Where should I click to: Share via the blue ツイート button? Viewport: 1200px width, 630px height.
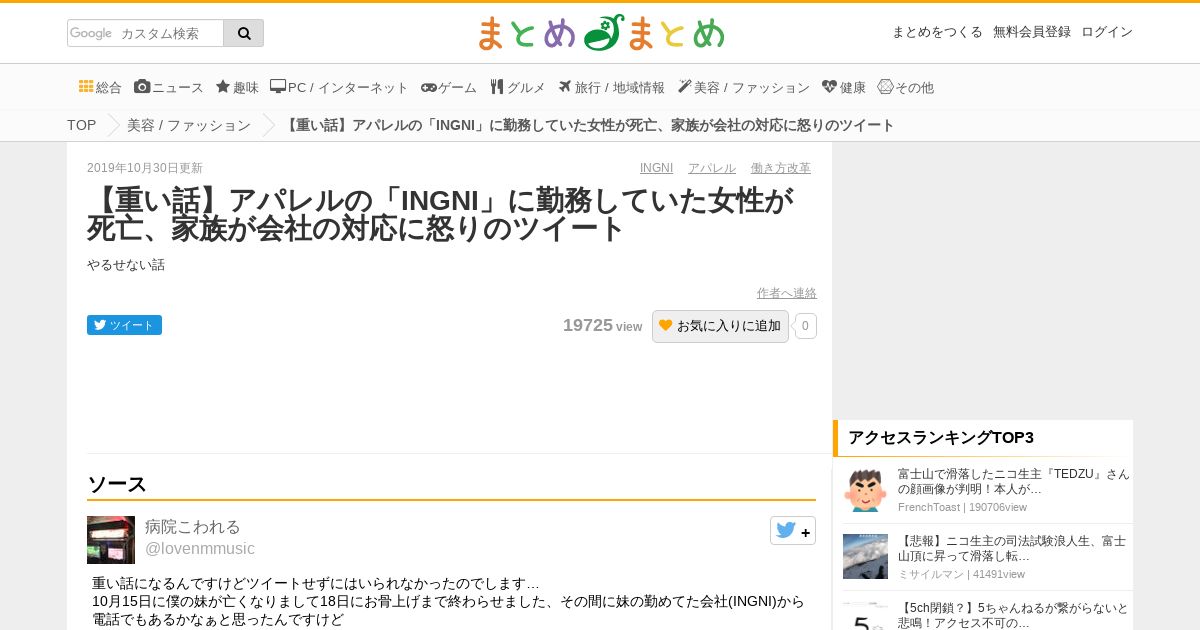pos(124,325)
